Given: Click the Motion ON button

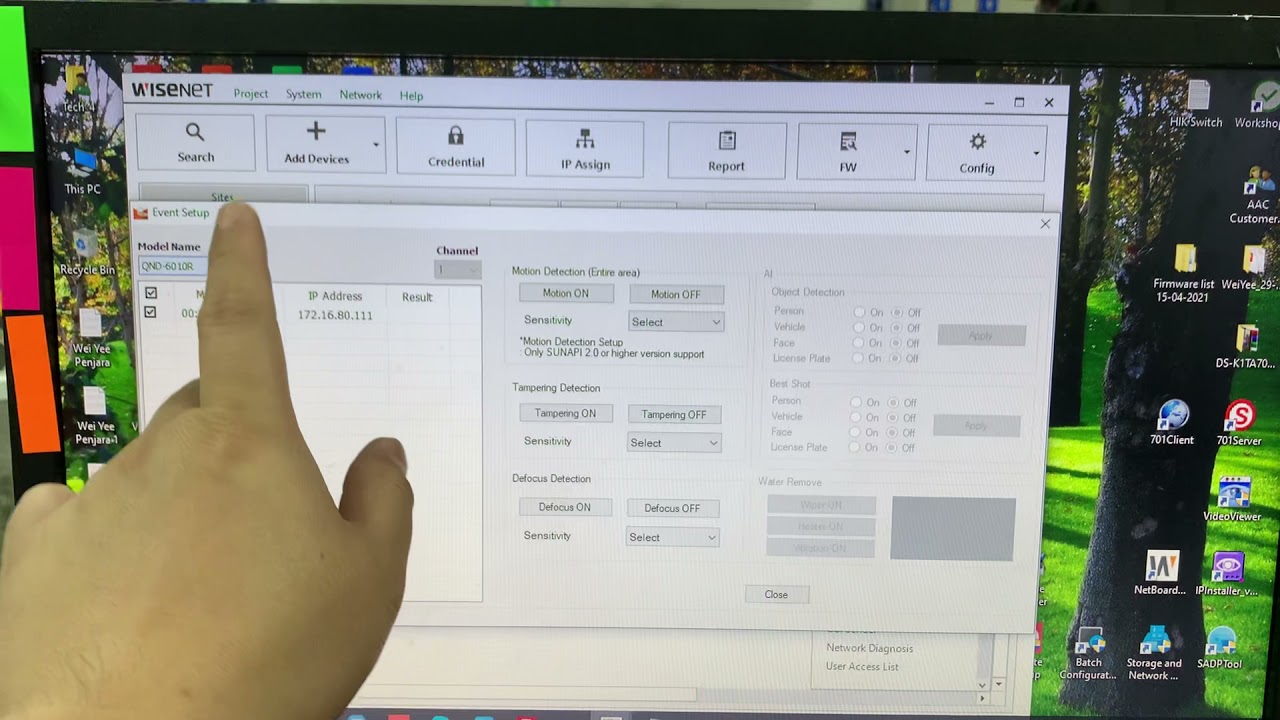Looking at the screenshot, I should pos(566,293).
